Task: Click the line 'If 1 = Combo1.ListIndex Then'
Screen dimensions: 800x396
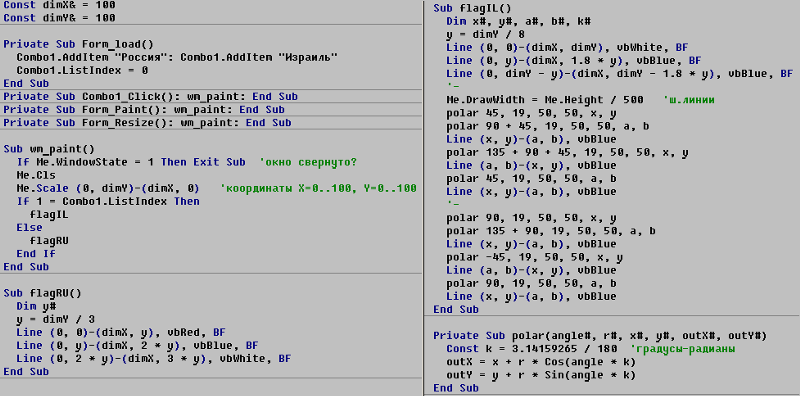Action: coord(108,202)
